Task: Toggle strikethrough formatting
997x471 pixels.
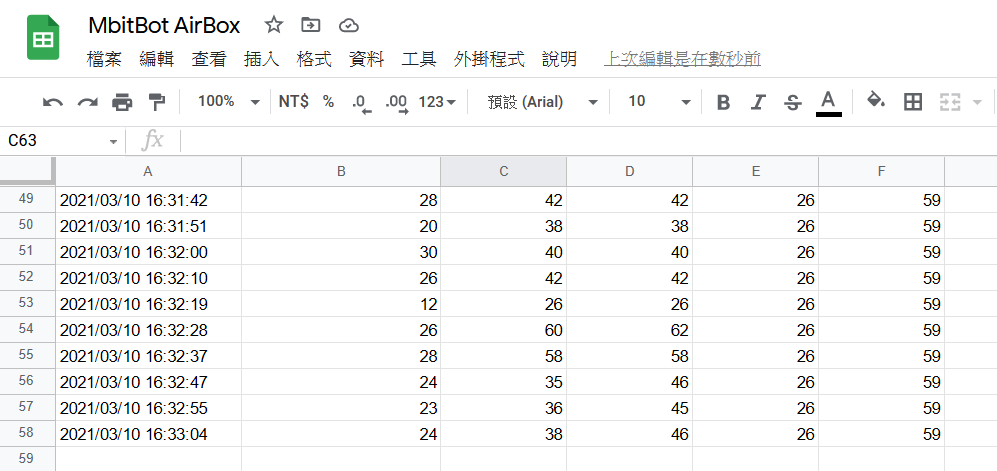Action: [792, 102]
